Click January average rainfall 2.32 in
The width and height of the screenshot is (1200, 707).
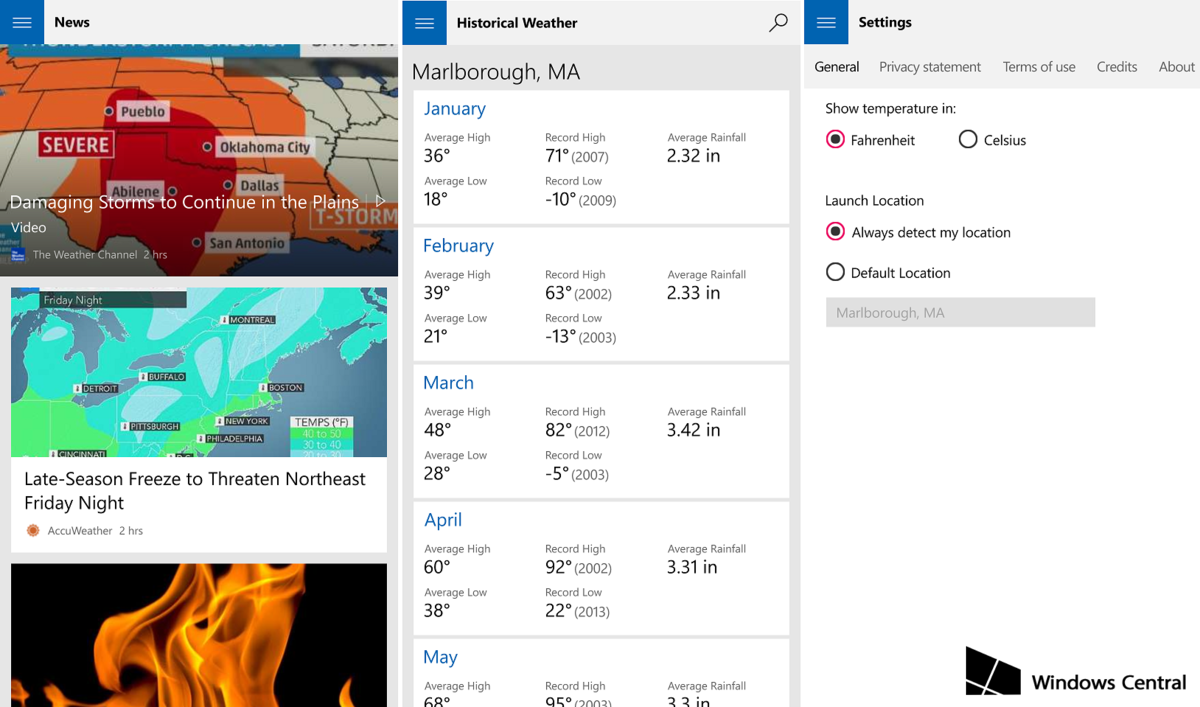693,156
